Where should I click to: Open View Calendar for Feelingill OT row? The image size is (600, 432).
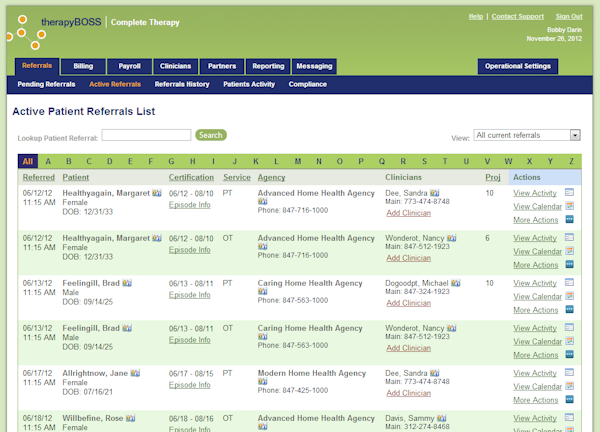click(x=538, y=342)
